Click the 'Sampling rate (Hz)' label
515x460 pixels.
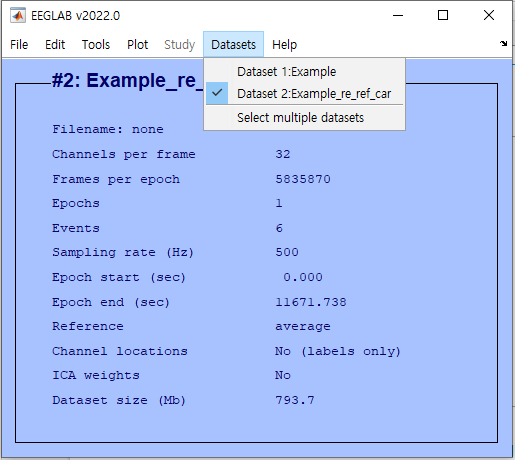point(123,252)
